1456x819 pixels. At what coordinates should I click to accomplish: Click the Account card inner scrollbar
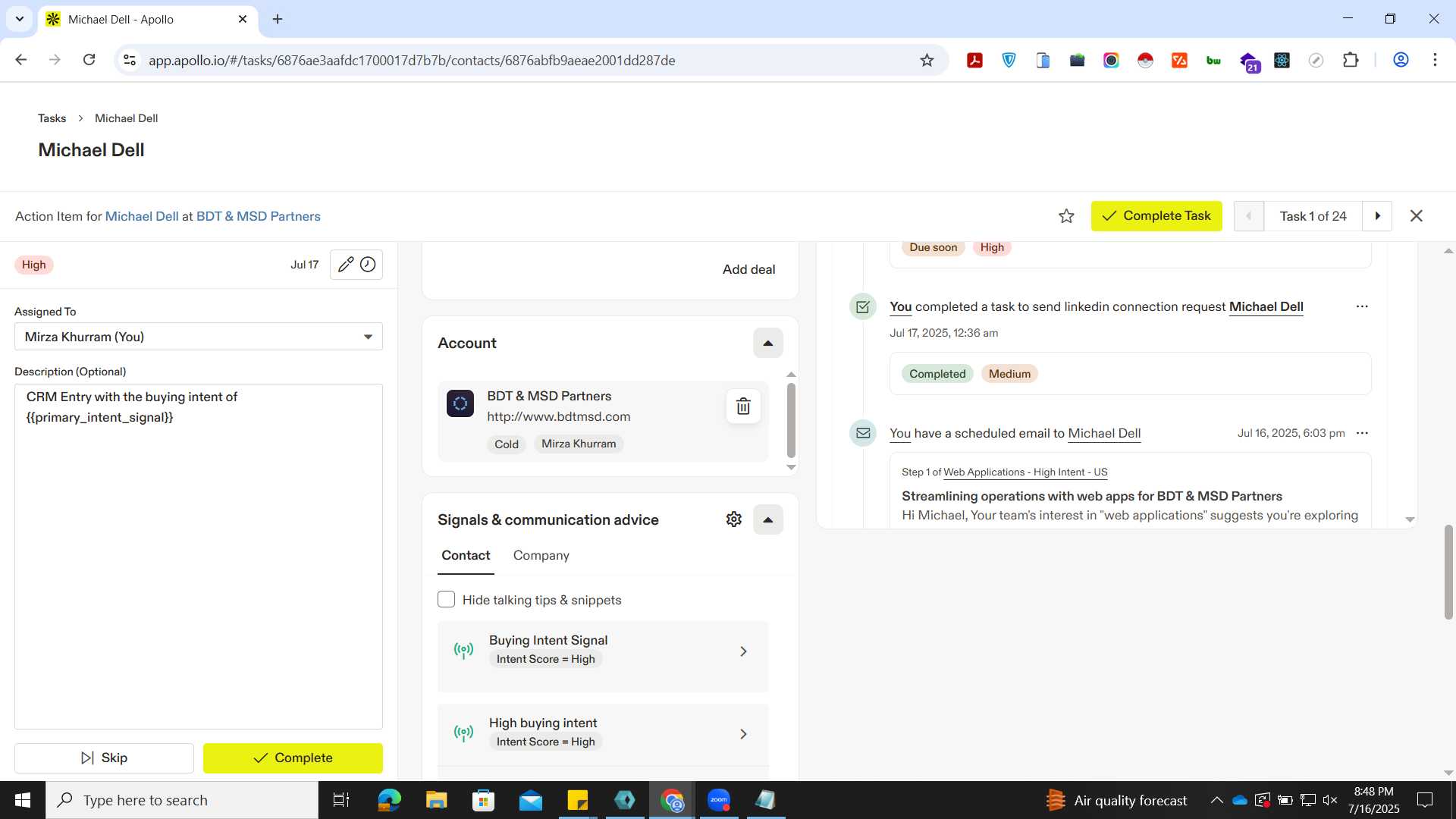pyautogui.click(x=791, y=420)
